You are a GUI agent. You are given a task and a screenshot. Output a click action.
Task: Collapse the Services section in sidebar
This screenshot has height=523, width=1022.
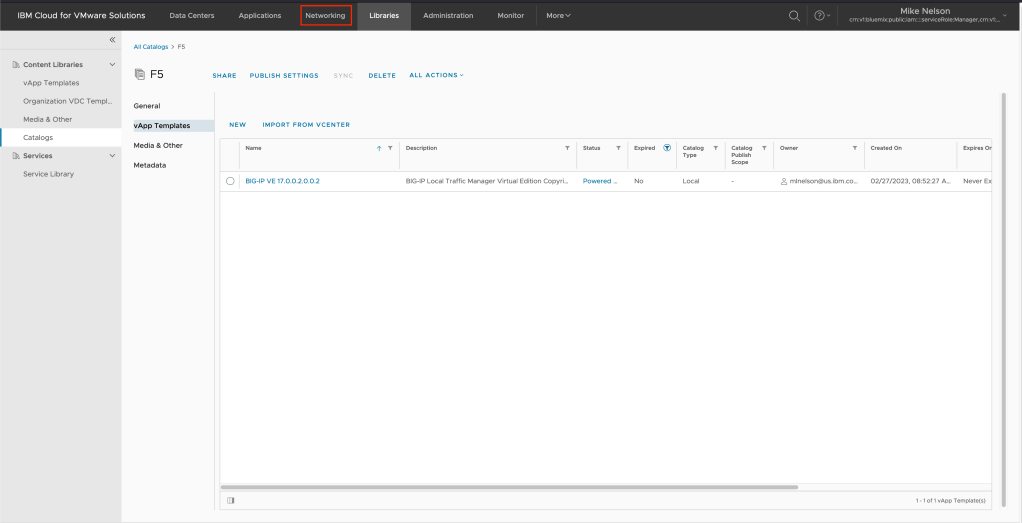pyautogui.click(x=112, y=155)
